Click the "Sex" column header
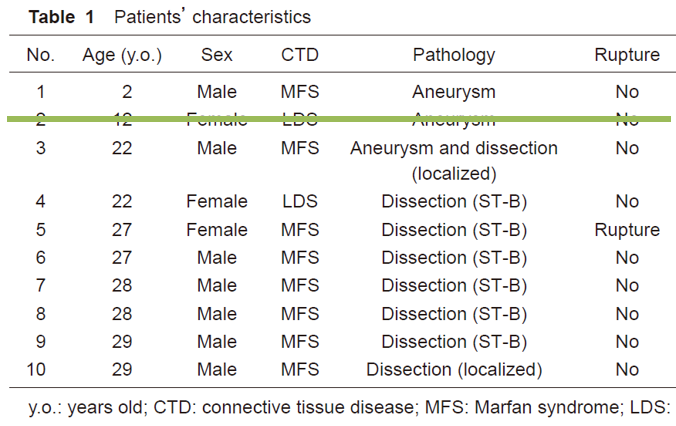 [217, 55]
